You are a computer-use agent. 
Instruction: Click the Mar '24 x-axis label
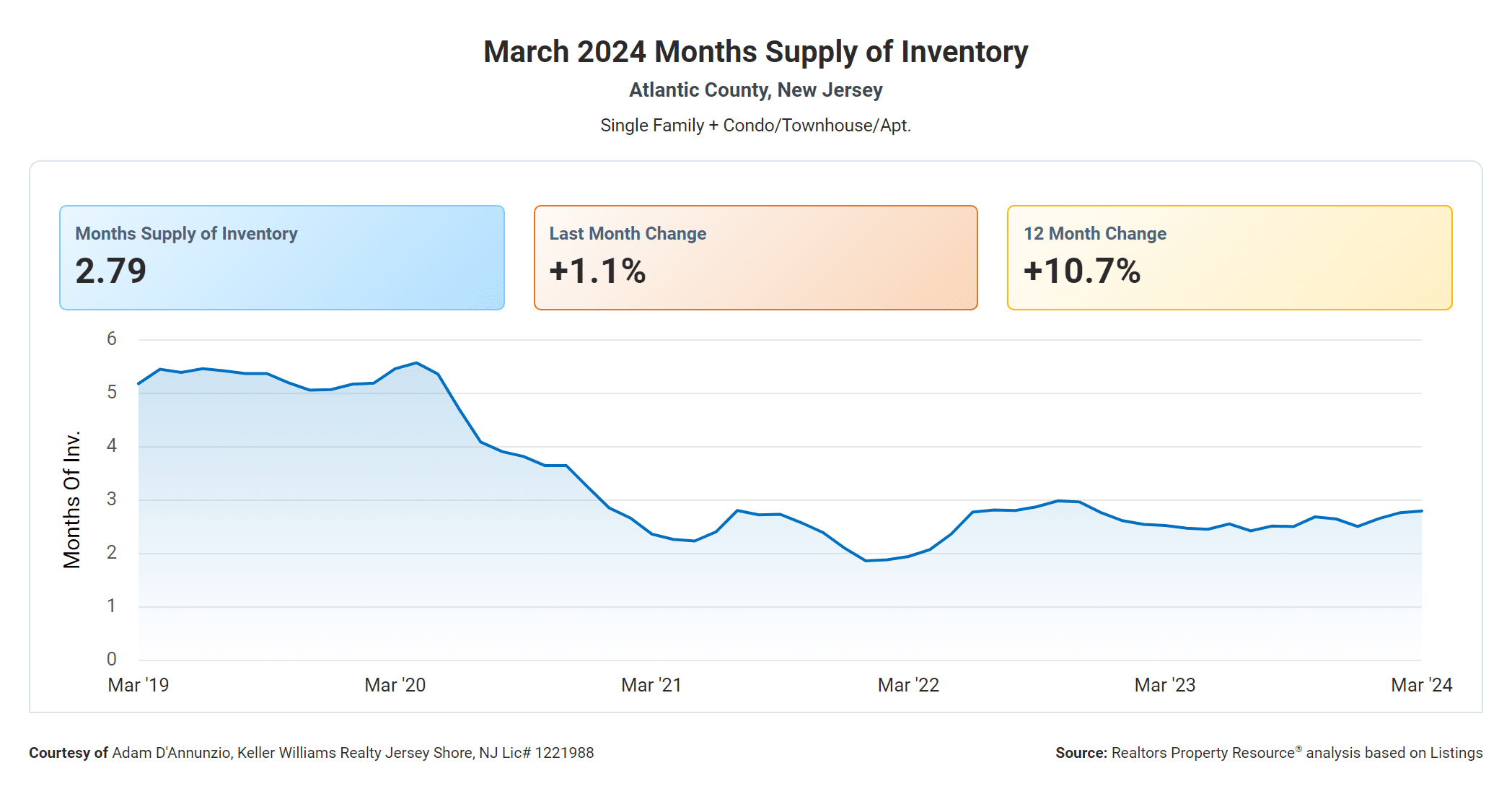[1421, 685]
